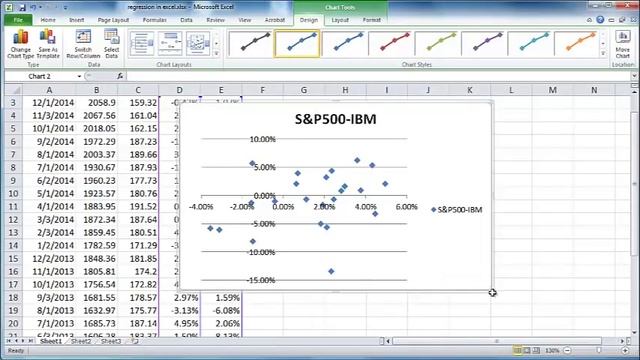Click Normal view icon in status bar
The width and height of the screenshot is (640, 360).
tap(518, 351)
